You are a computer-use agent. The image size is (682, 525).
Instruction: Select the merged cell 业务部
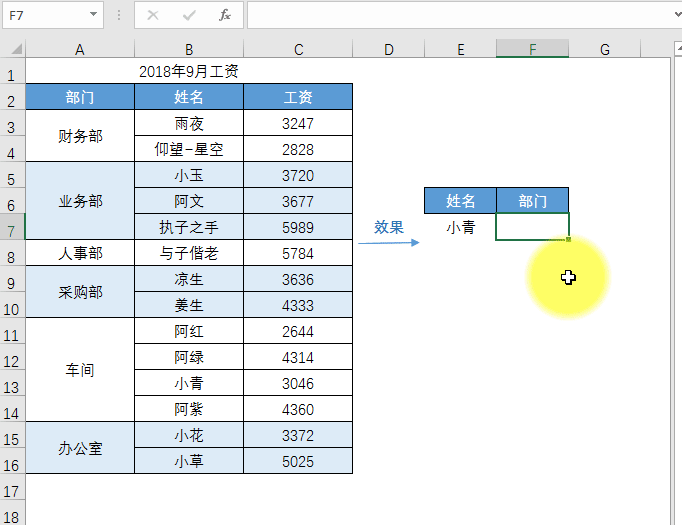point(80,201)
